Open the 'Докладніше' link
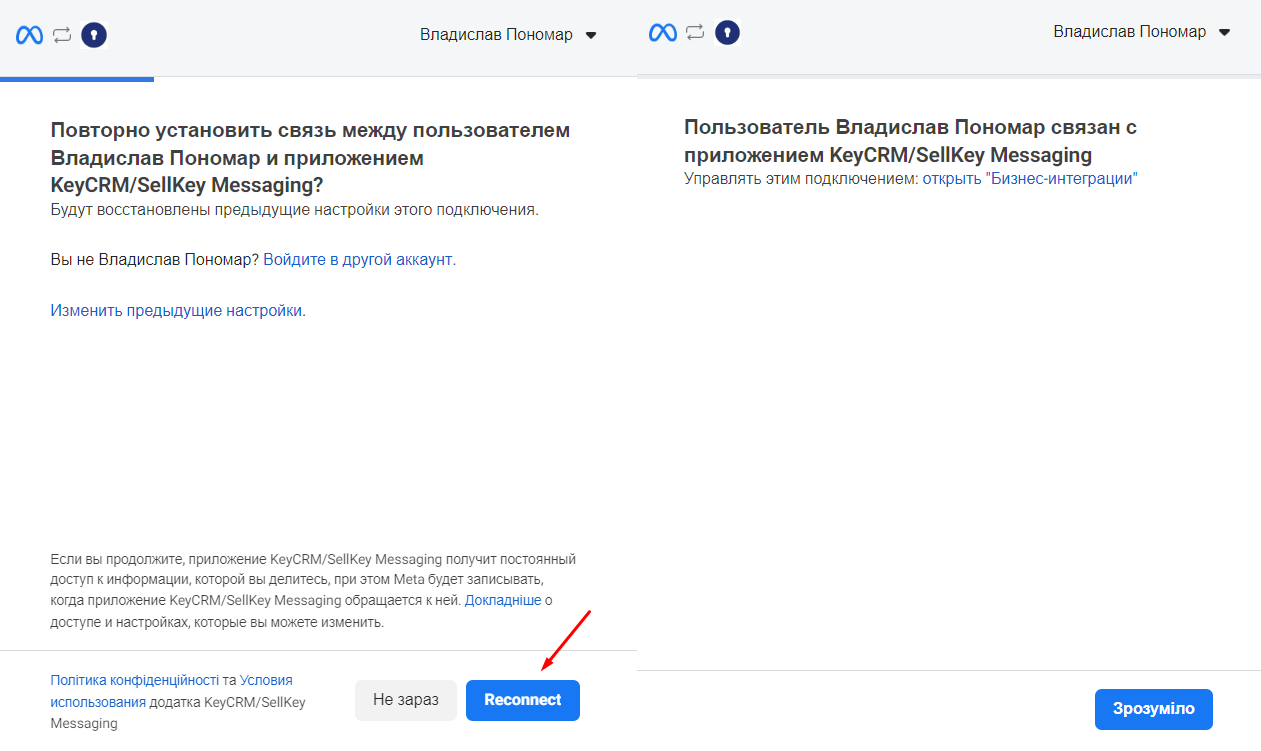 tap(503, 600)
